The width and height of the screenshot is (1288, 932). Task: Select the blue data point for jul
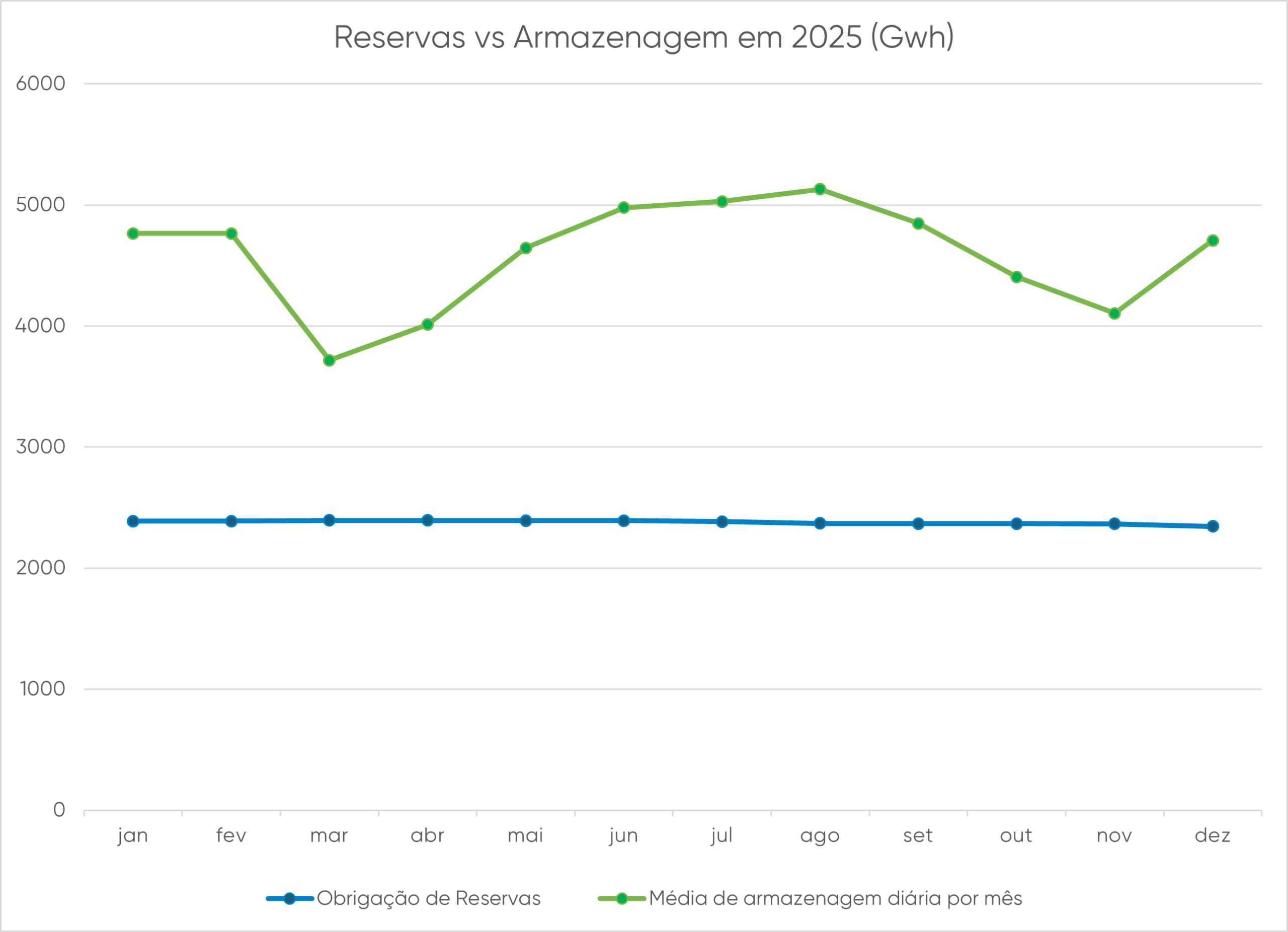coord(722,521)
